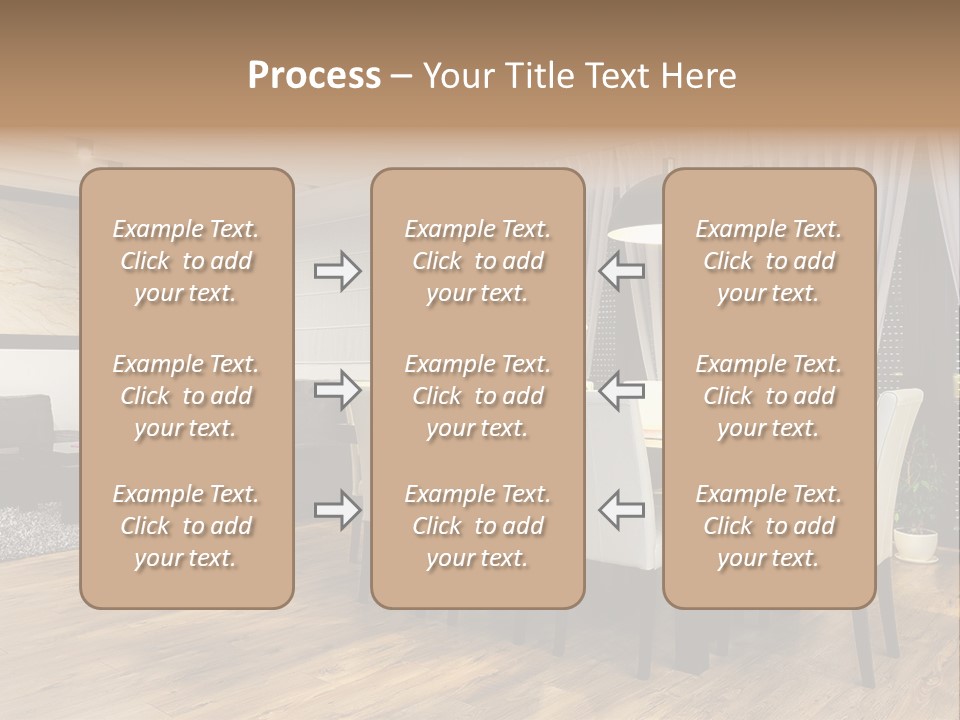Viewport: 960px width, 720px height.
Task: Click middle Example Text in right box
Action: [768, 396]
